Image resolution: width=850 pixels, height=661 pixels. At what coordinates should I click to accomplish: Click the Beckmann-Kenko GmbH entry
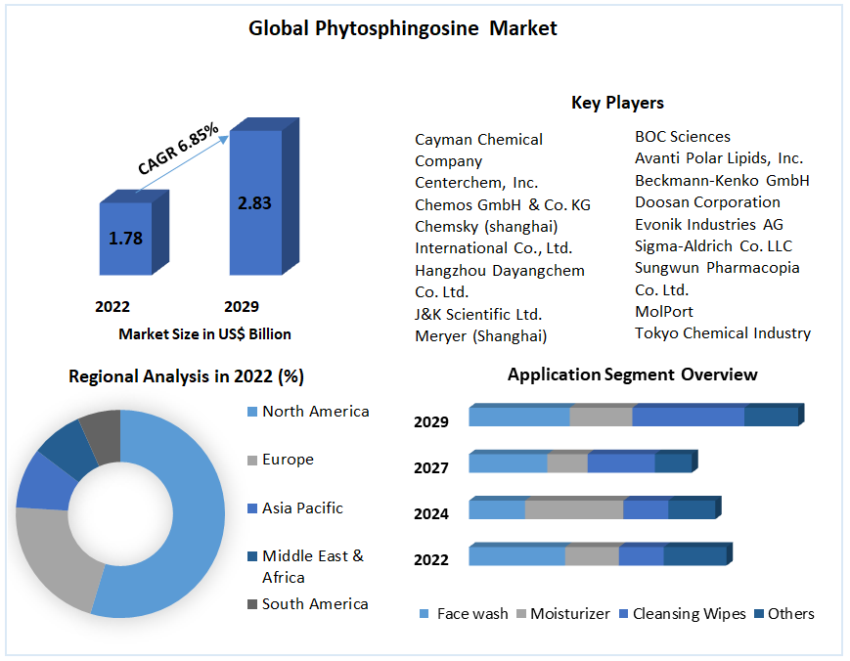722,181
